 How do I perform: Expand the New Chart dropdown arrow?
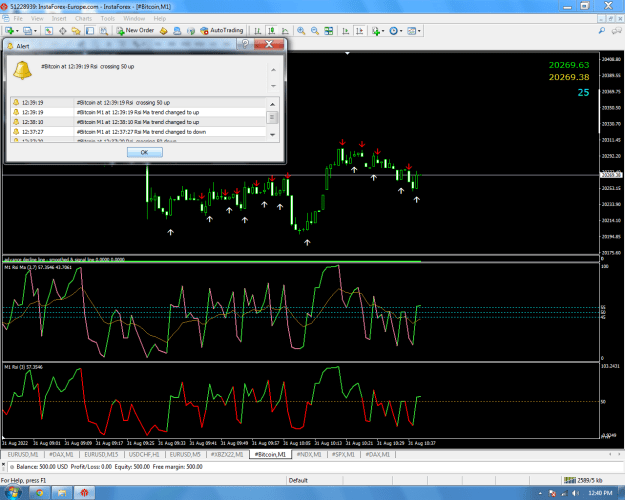coord(17,31)
